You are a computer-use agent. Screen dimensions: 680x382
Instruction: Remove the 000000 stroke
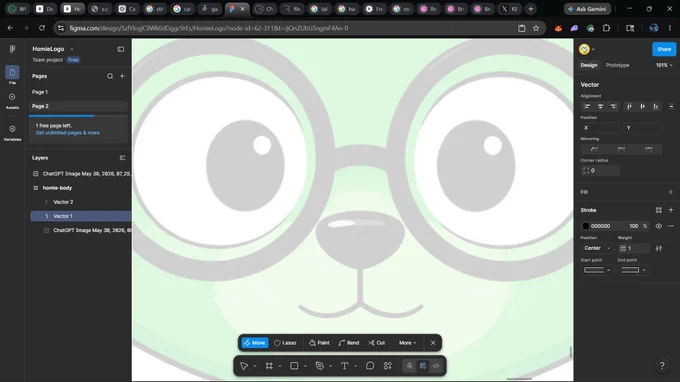(x=671, y=226)
